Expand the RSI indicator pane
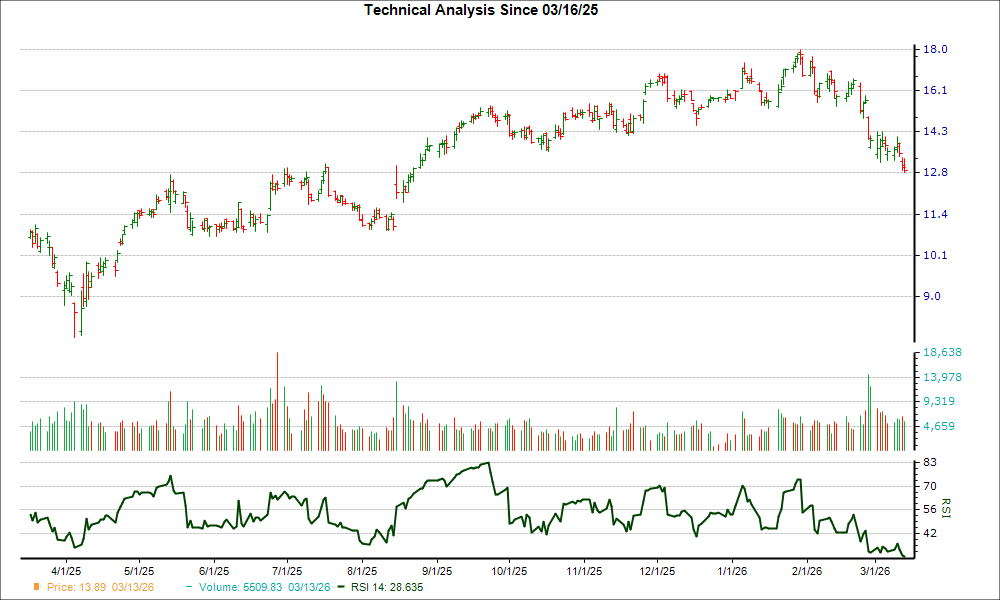The width and height of the screenshot is (1000, 600). coord(470,505)
